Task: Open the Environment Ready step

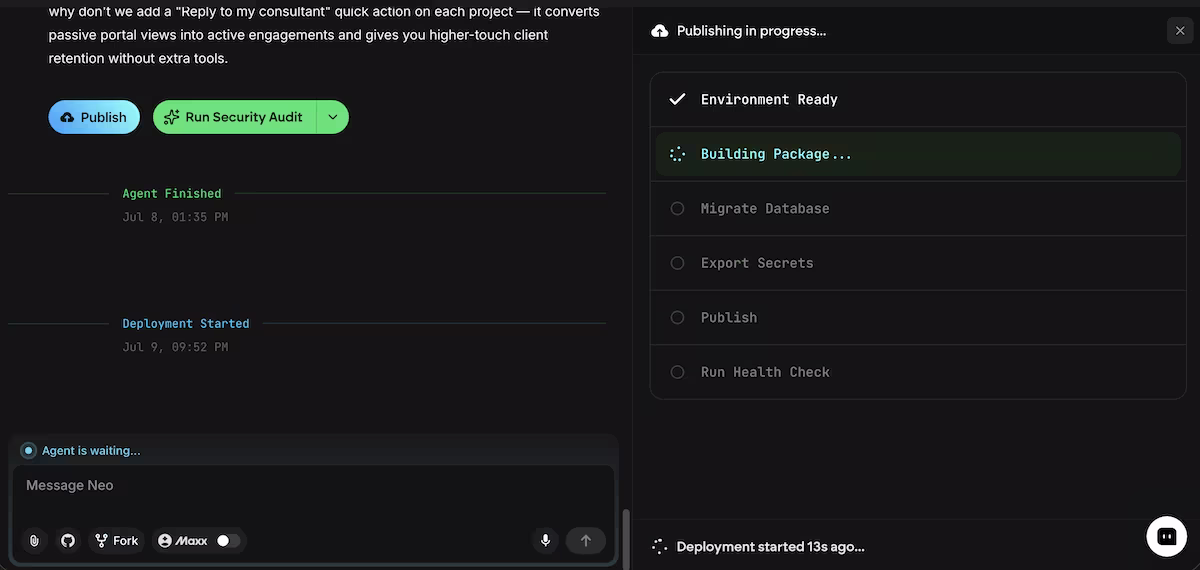Action: click(x=918, y=99)
